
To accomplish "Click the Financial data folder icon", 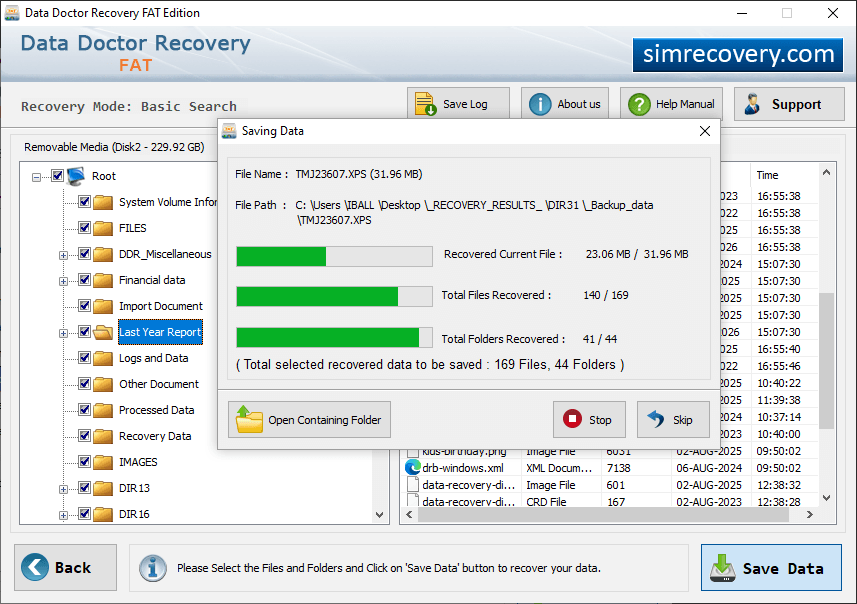I will click(103, 280).
